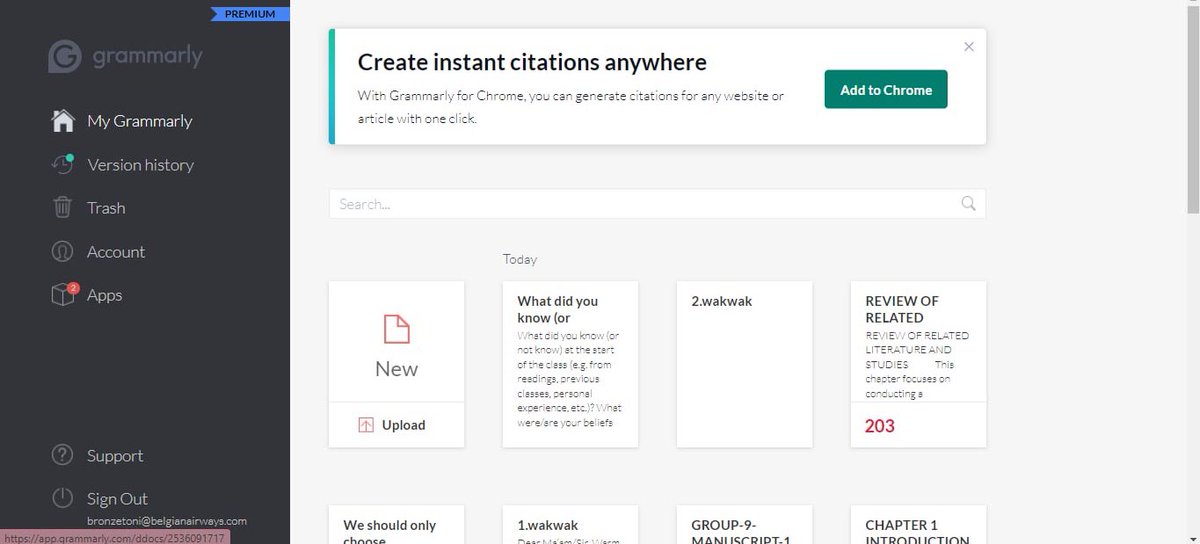Click the Upload button
The width and height of the screenshot is (1200, 544).
coord(397,425)
